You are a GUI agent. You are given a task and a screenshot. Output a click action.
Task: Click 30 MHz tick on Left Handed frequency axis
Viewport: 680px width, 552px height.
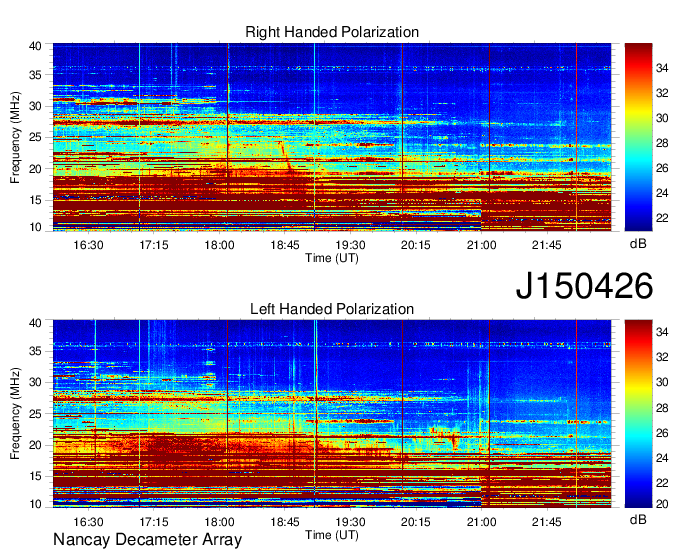[x=35, y=382]
